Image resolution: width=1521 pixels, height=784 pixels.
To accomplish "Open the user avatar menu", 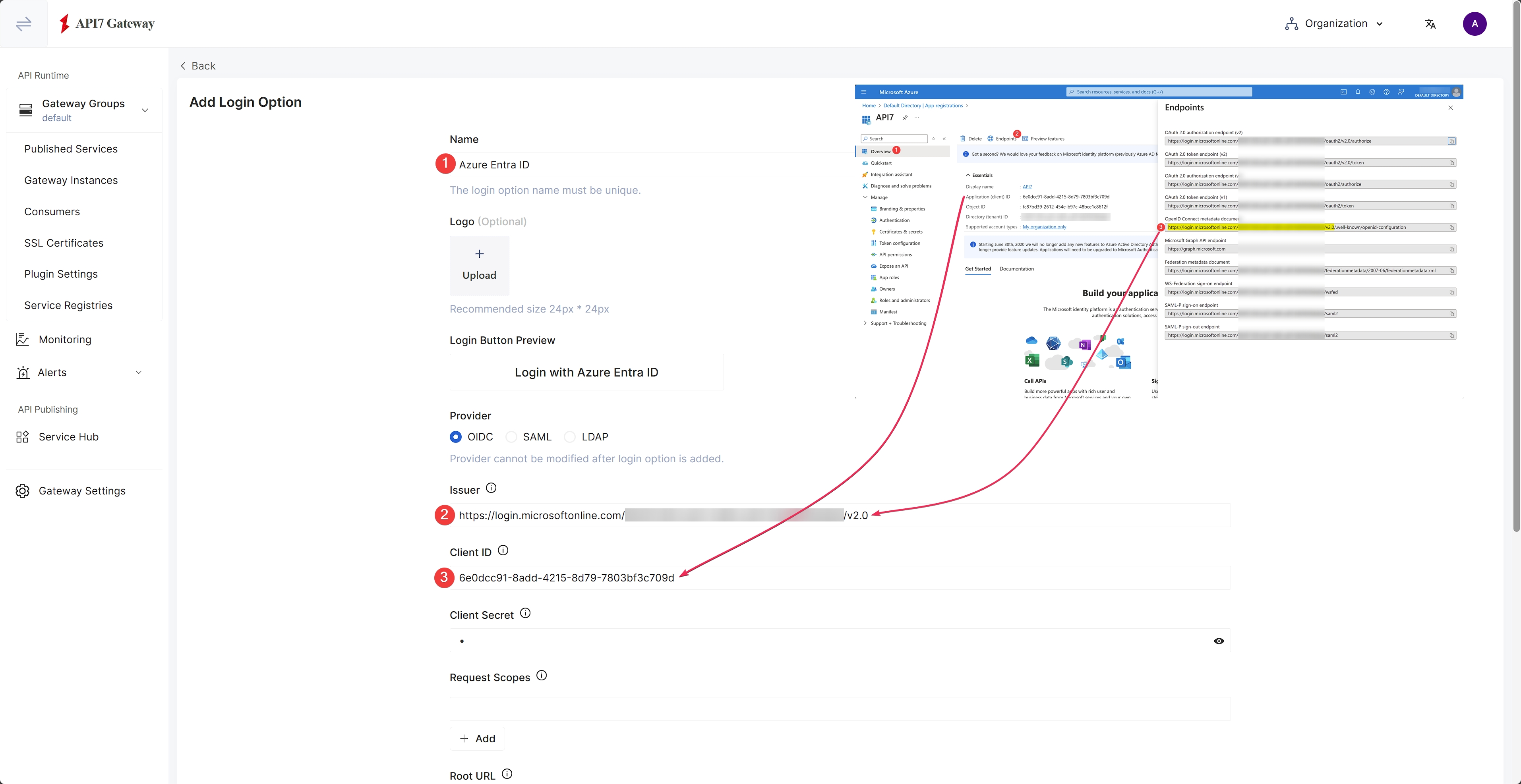I will coord(1475,23).
